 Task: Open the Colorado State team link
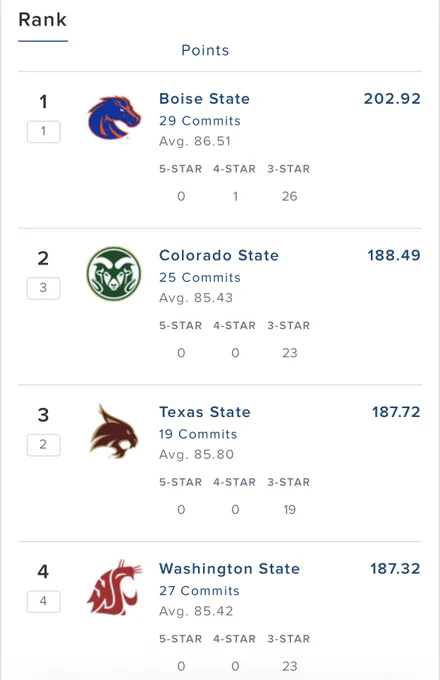pyautogui.click(x=218, y=255)
